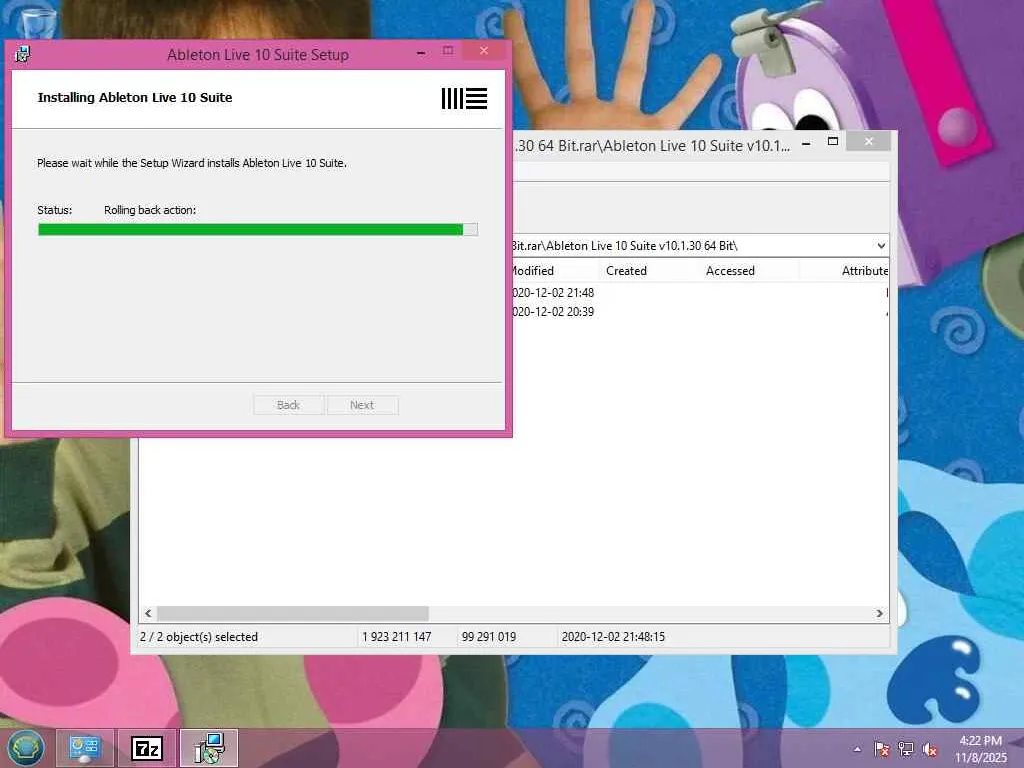
Task: Click right arrow of 7-Zip horizontal scrollbar
Action: point(879,613)
